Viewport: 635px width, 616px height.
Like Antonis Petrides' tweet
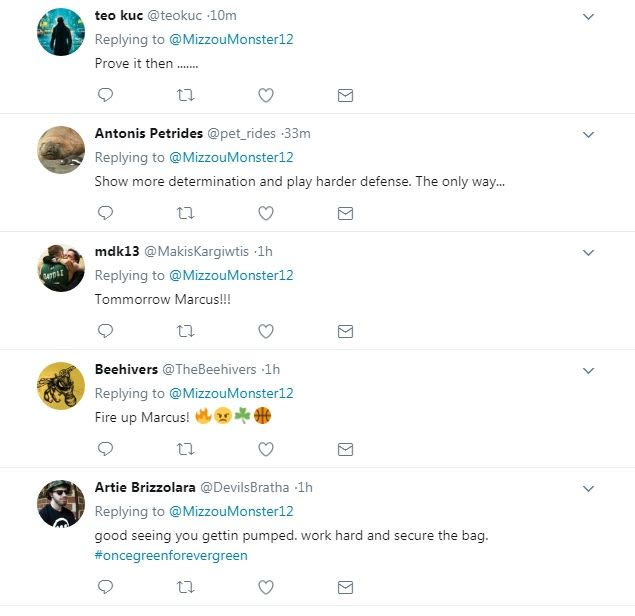click(x=266, y=213)
